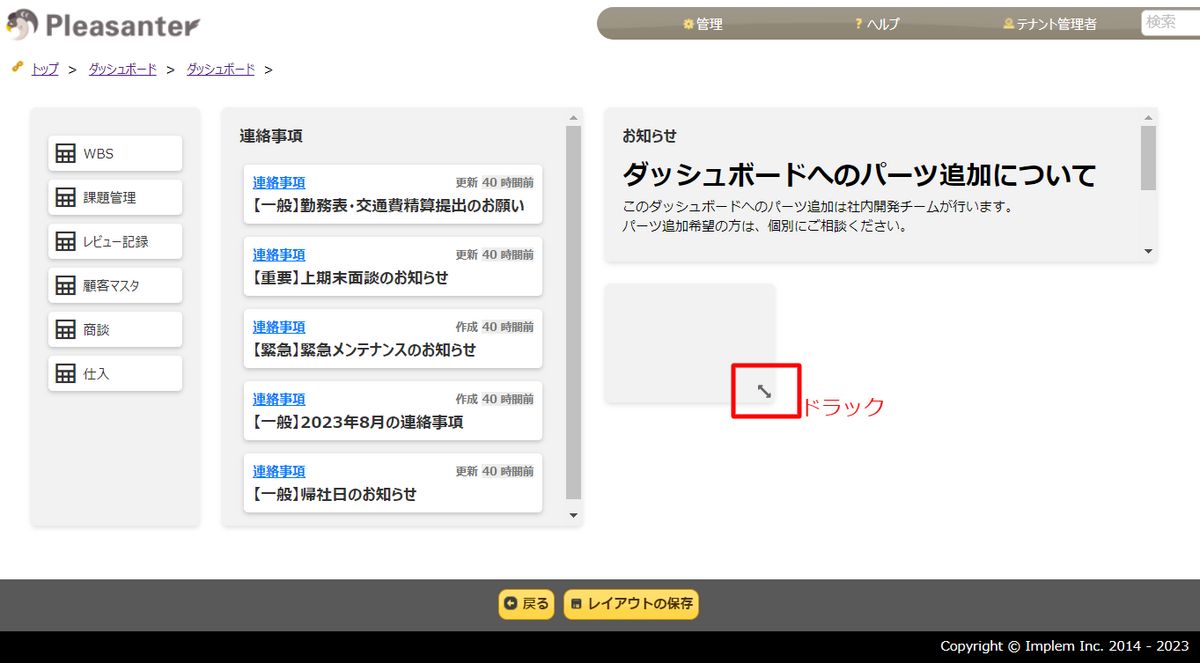Click the 顧客マスタ table icon
Viewport: 1200px width, 663px height.
tap(62, 285)
